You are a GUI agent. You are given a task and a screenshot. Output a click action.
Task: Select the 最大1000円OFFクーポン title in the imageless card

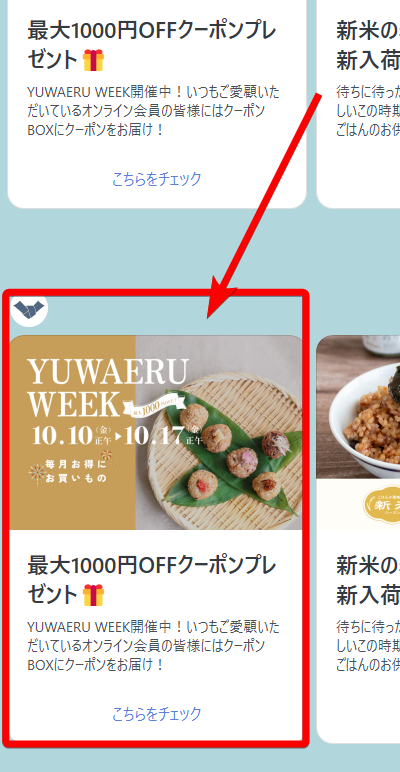152,46
